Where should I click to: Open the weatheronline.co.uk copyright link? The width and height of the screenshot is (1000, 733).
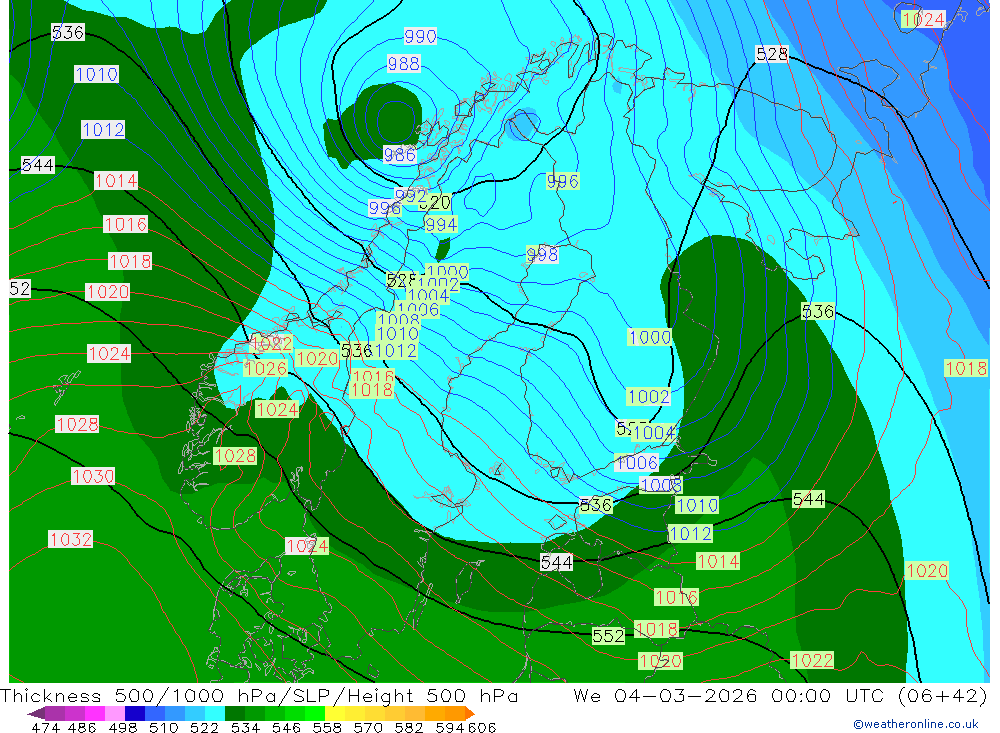click(916, 724)
